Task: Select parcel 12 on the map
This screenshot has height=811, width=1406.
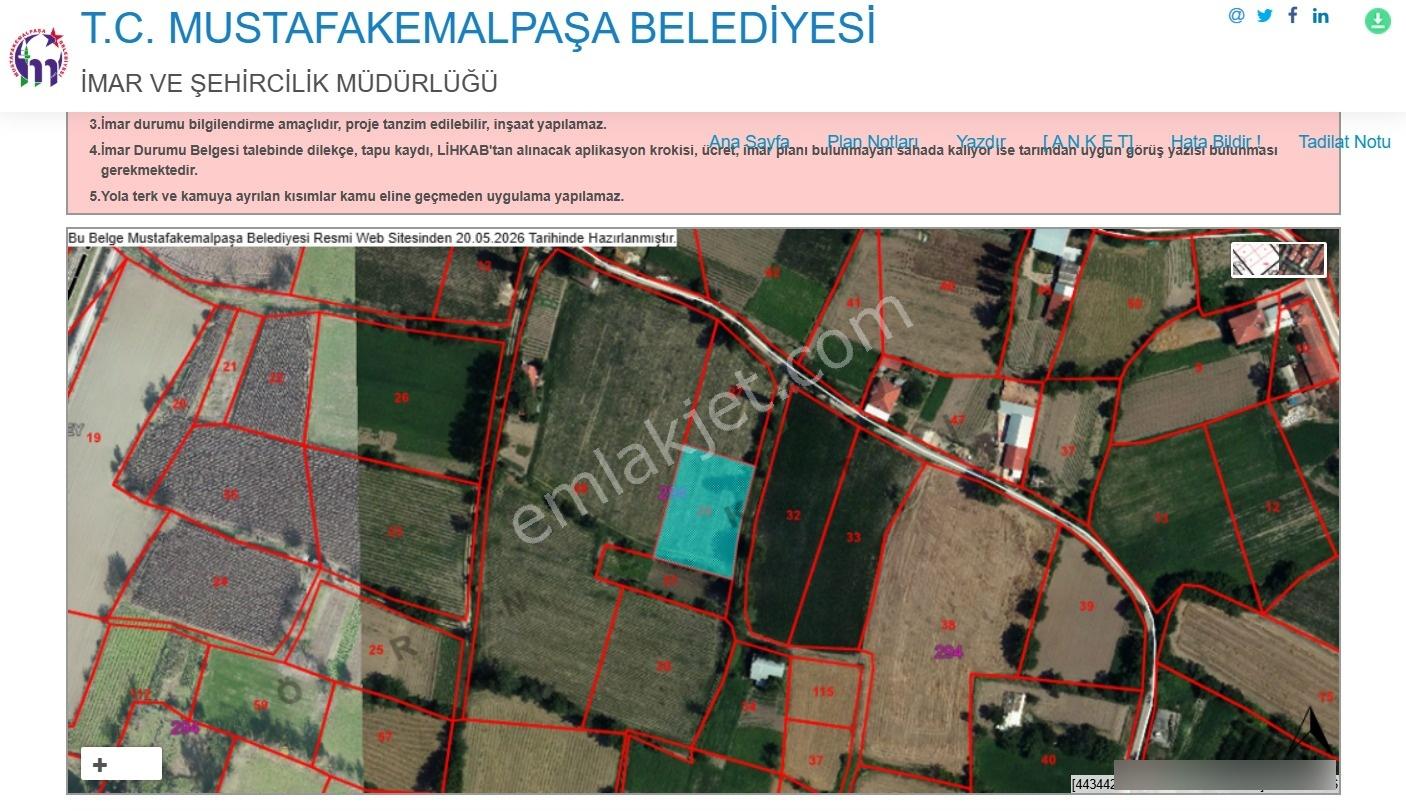Action: point(1272,508)
